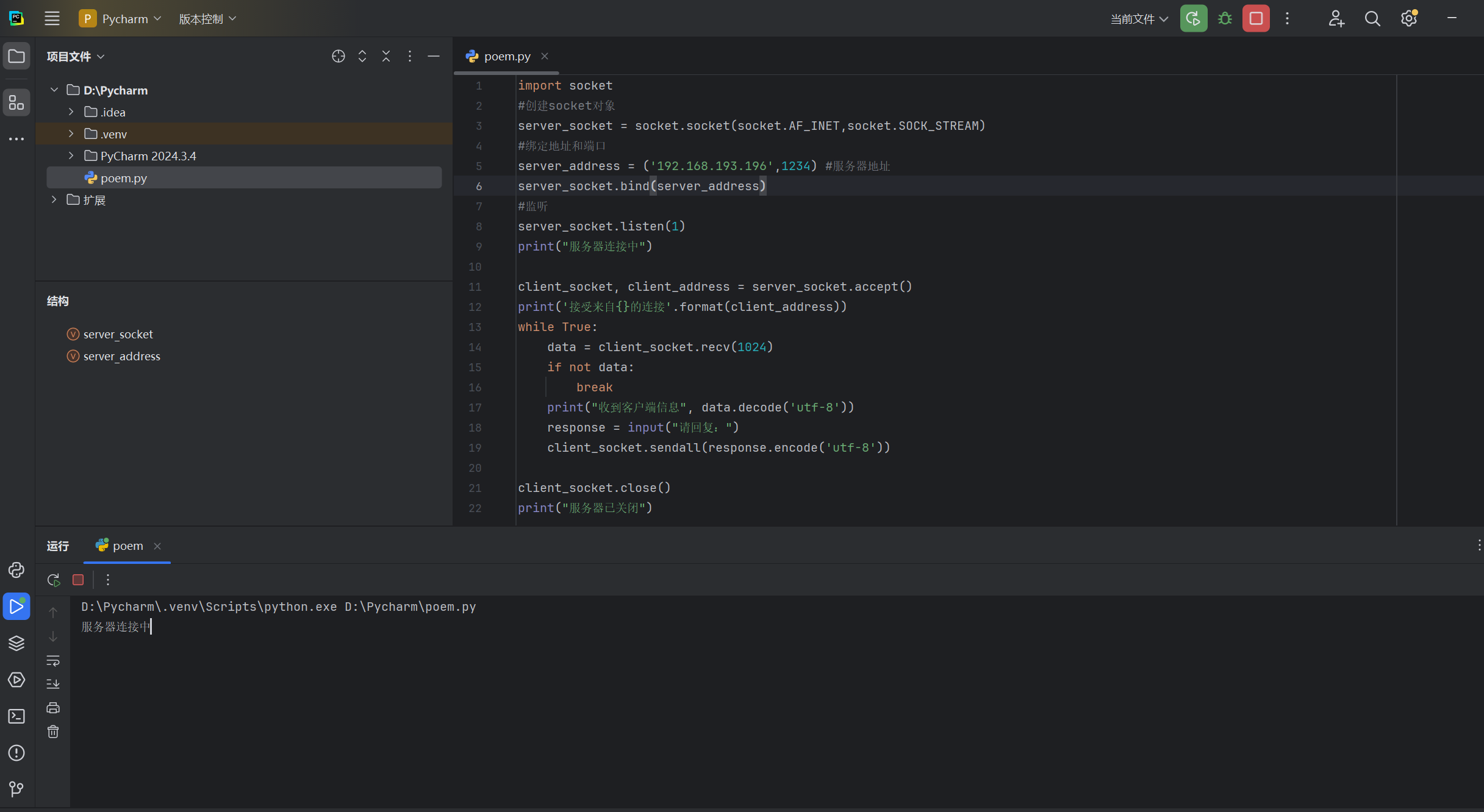Open the Terminal tool window
1484x812 pixels.
click(16, 716)
